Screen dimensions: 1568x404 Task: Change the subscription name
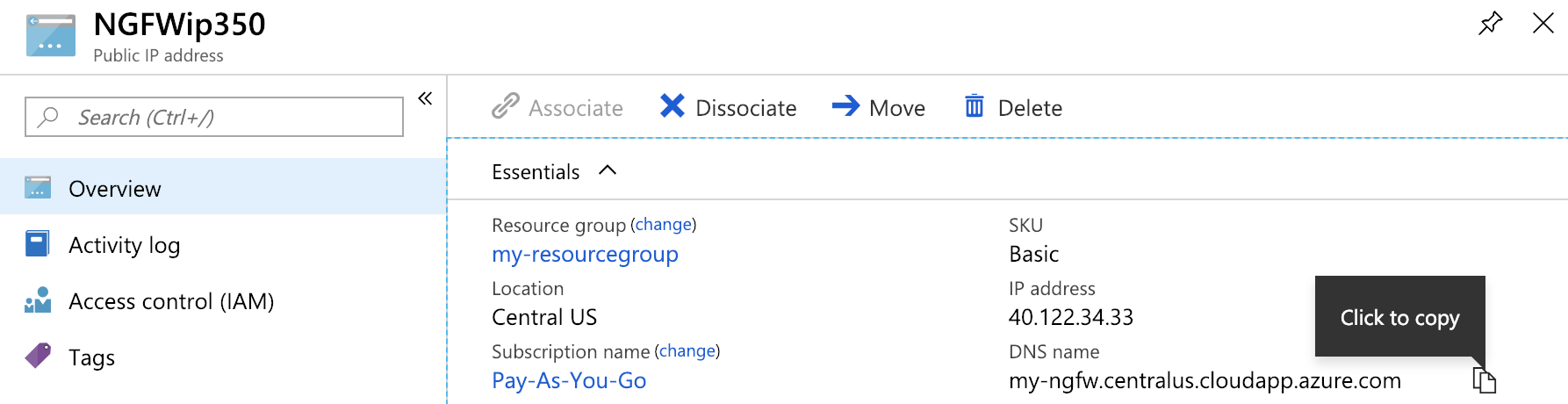pos(687,351)
